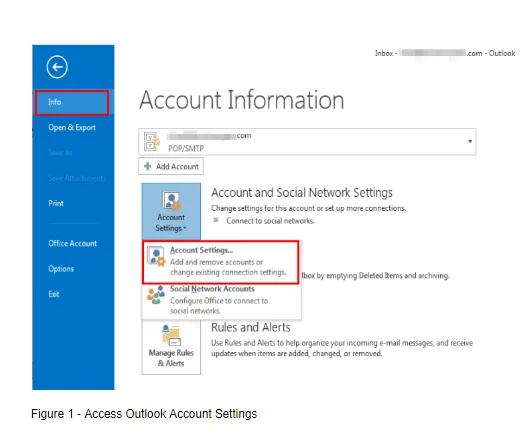The height and width of the screenshot is (432, 522).
Task: Click the Manage Rules & Alerts folder icon
Action: point(171,335)
